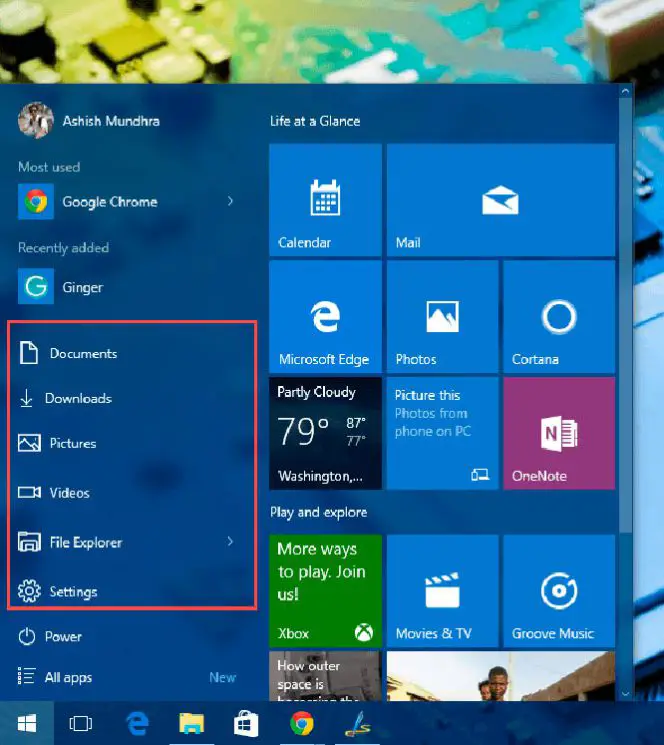Click the Google Chrome icon in Most used
664x745 pixels.
[36, 201]
